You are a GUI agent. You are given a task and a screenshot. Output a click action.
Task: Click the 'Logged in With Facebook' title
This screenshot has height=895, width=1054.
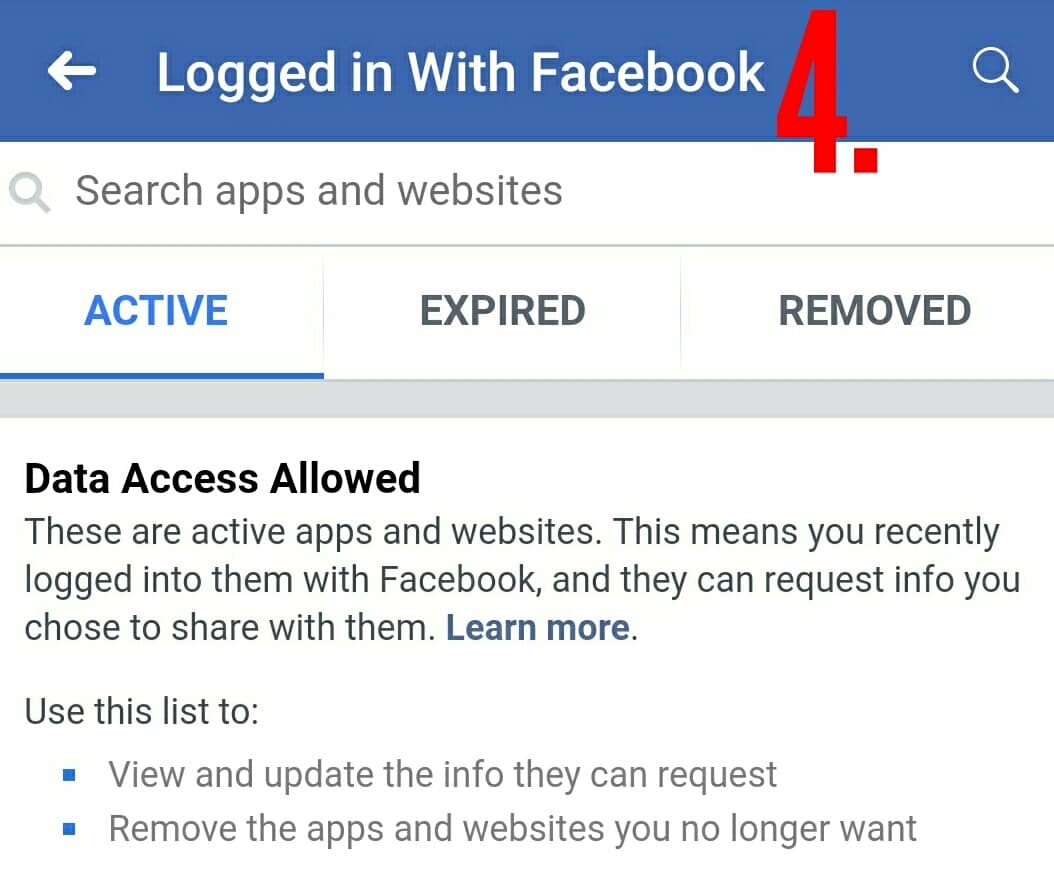click(x=460, y=72)
